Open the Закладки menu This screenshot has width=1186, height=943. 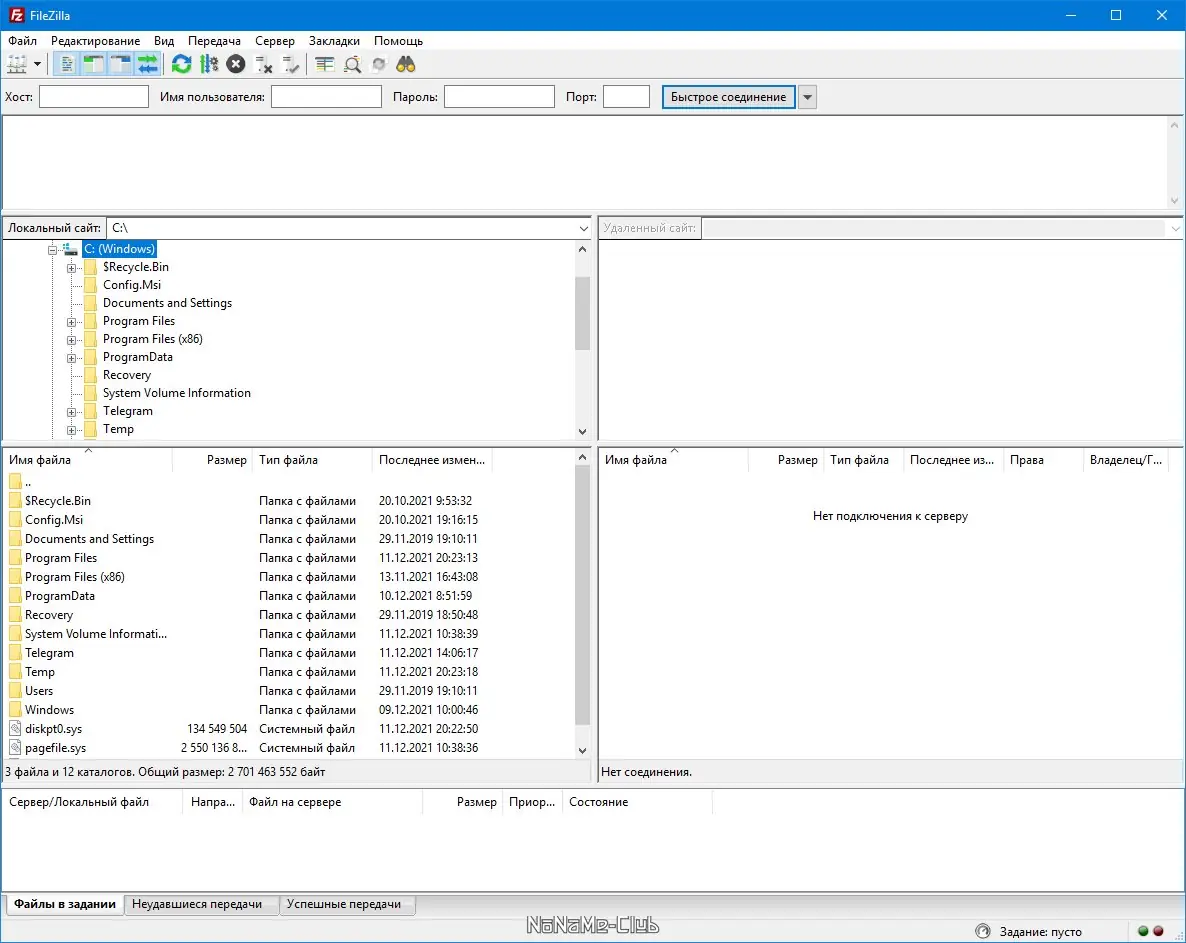pos(334,41)
